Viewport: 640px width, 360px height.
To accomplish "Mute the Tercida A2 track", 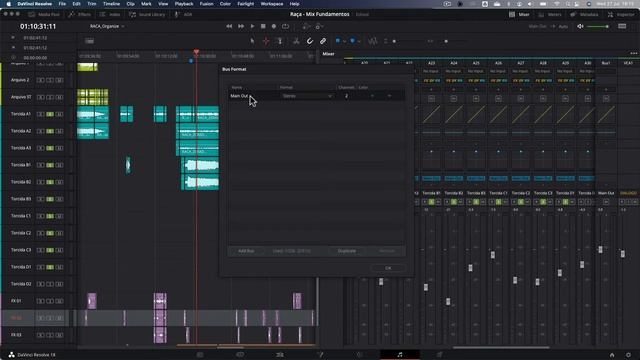I will [59, 131].
